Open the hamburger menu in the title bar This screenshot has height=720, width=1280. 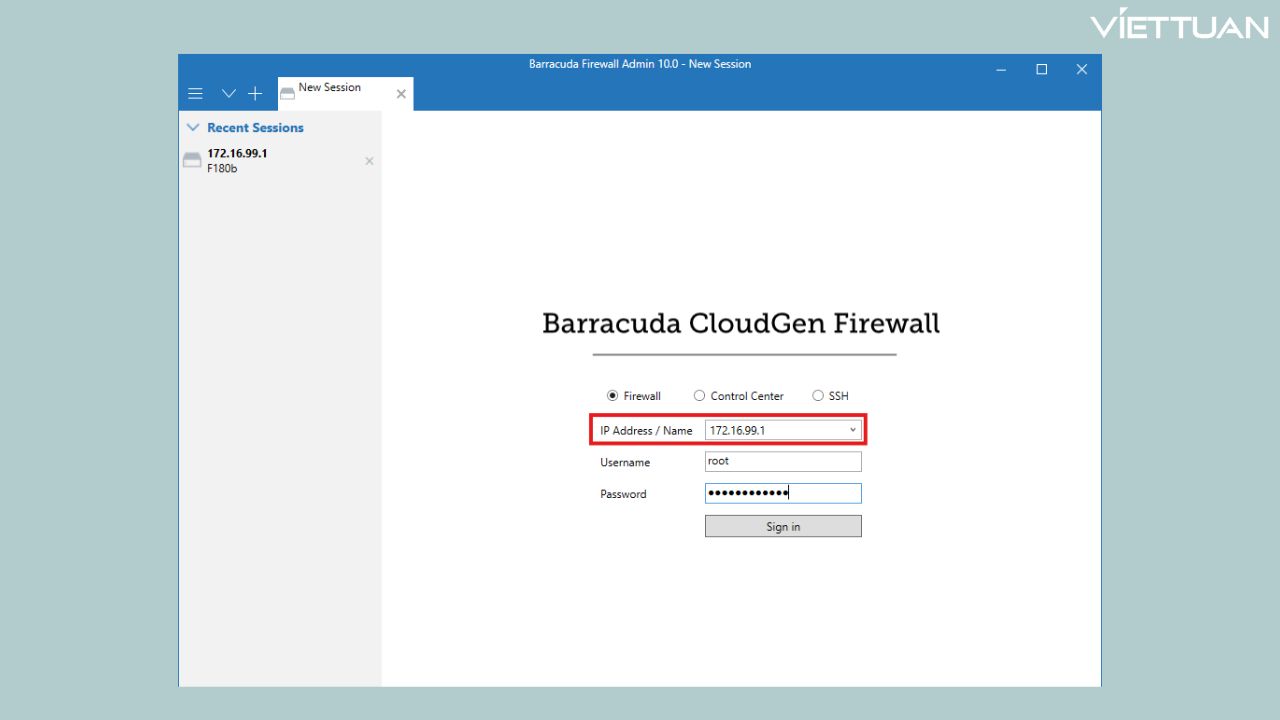pos(195,93)
